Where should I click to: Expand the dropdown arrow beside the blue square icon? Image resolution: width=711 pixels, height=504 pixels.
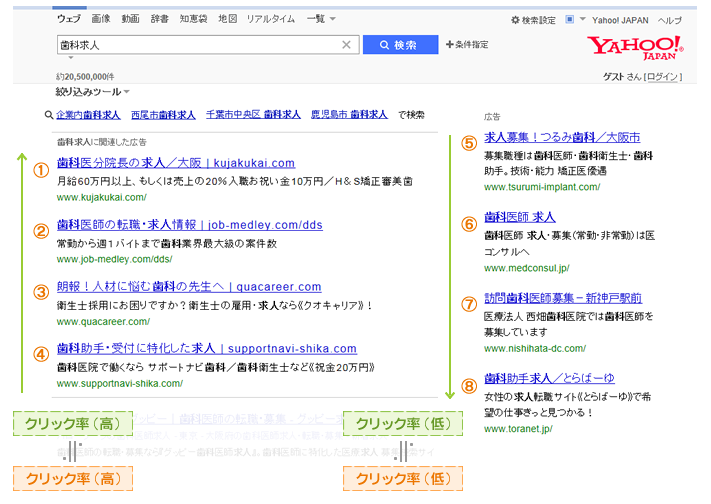pos(583,19)
